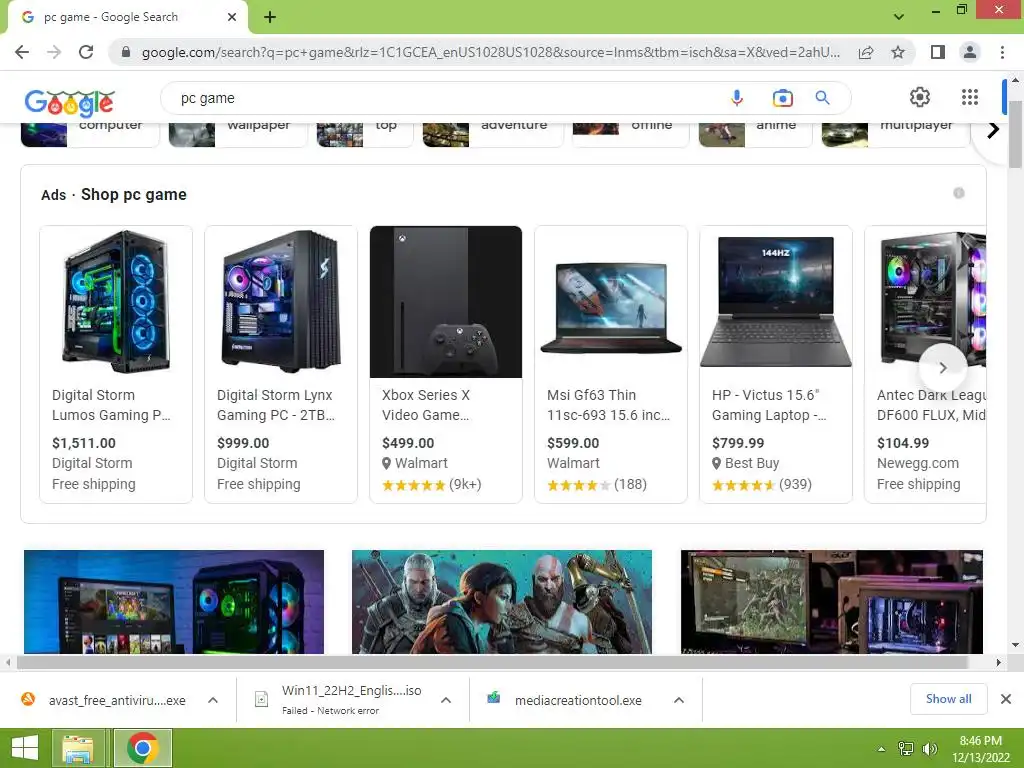Screen dimensions: 1024x768
Task: Open HP - Victus 15.6" Gaming Laptop link
Action: click(x=769, y=405)
